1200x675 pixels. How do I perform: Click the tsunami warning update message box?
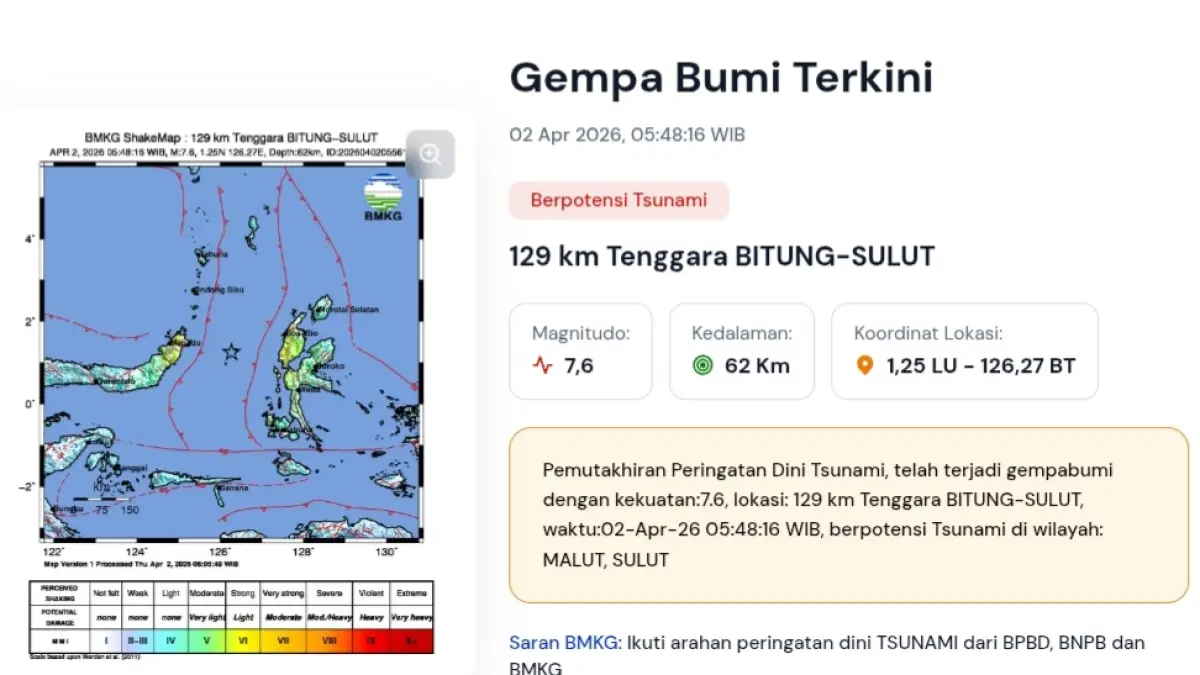(x=849, y=515)
